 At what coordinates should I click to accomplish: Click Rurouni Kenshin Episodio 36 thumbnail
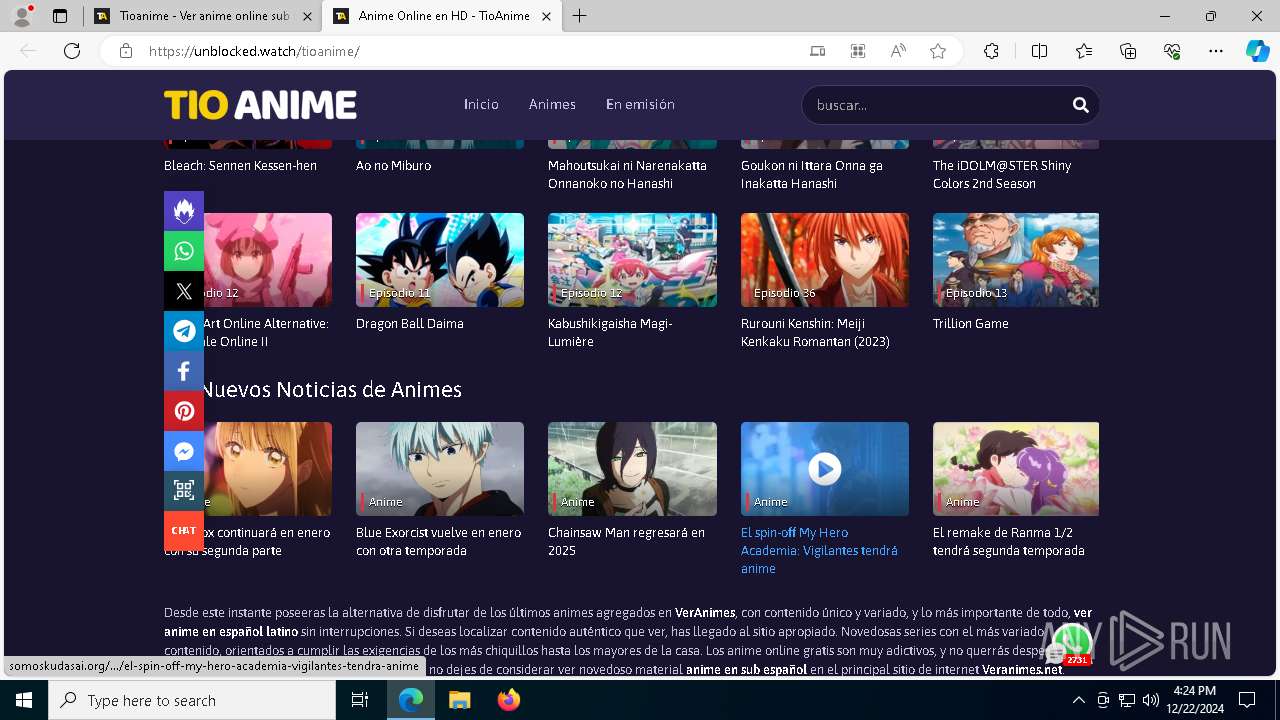click(825, 260)
